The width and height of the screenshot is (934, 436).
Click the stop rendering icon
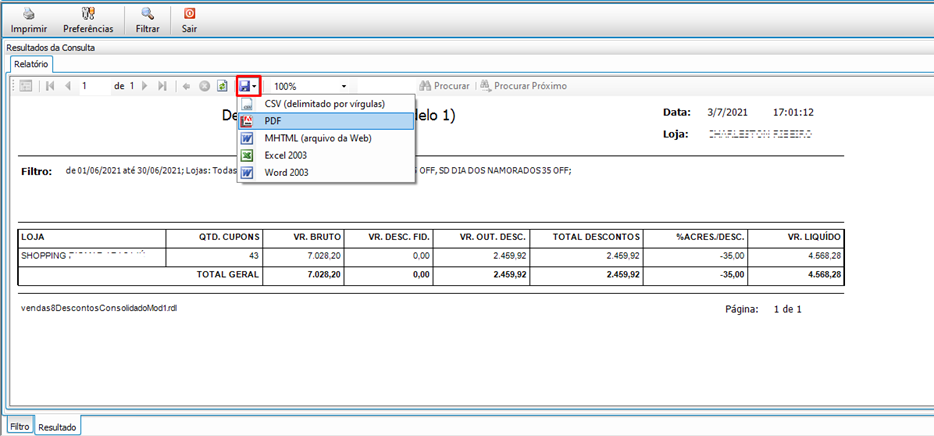[x=204, y=86]
